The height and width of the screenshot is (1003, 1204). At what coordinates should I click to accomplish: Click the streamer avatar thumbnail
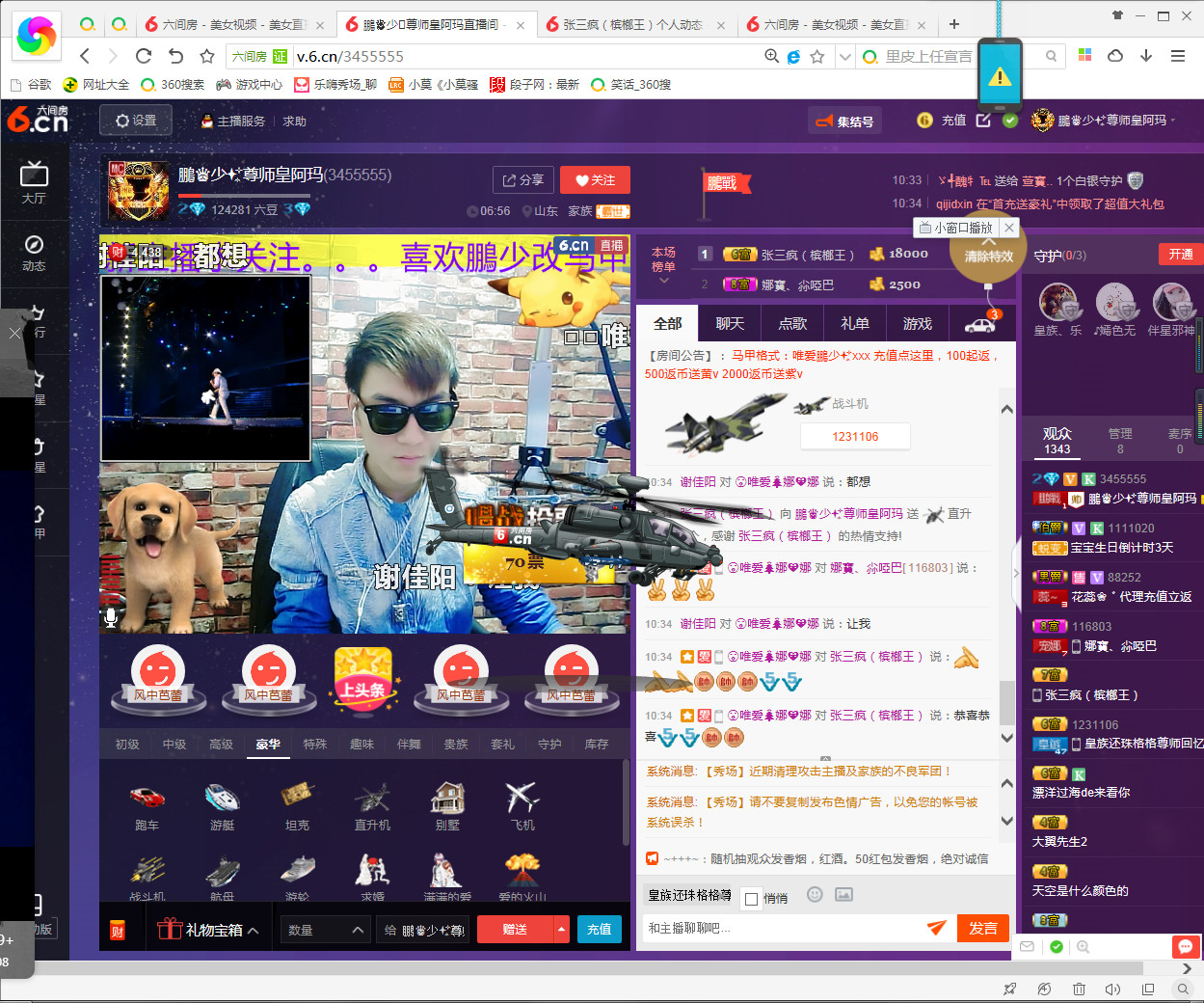point(139,191)
